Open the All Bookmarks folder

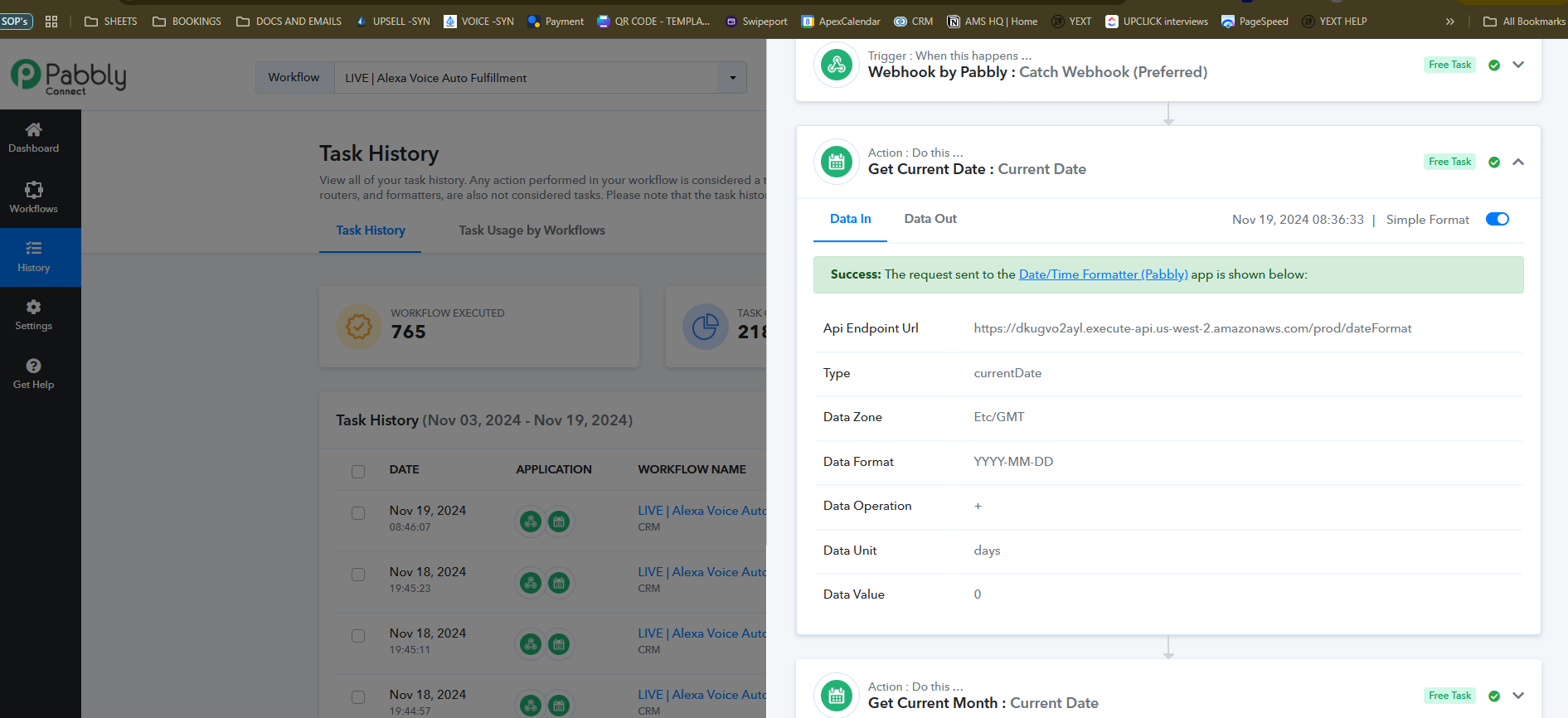point(1524,22)
